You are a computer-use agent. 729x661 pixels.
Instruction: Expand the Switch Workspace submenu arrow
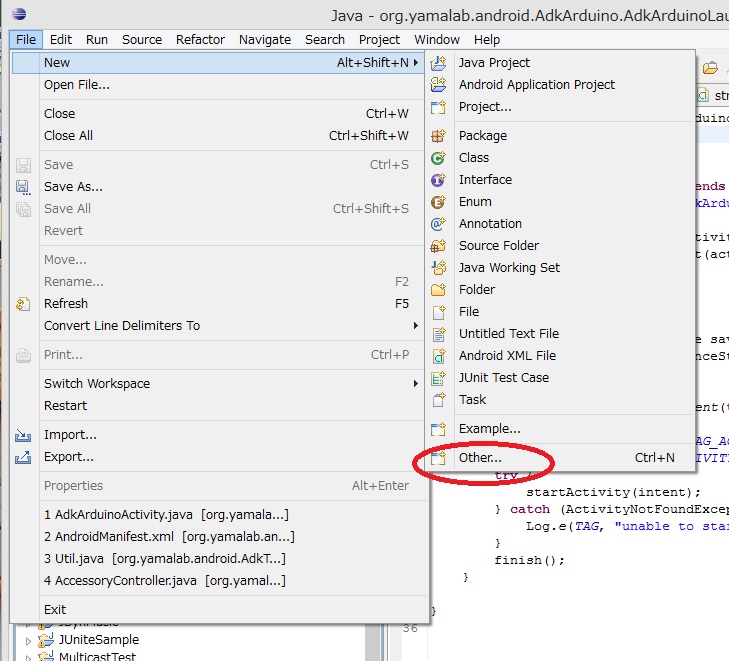click(x=416, y=384)
